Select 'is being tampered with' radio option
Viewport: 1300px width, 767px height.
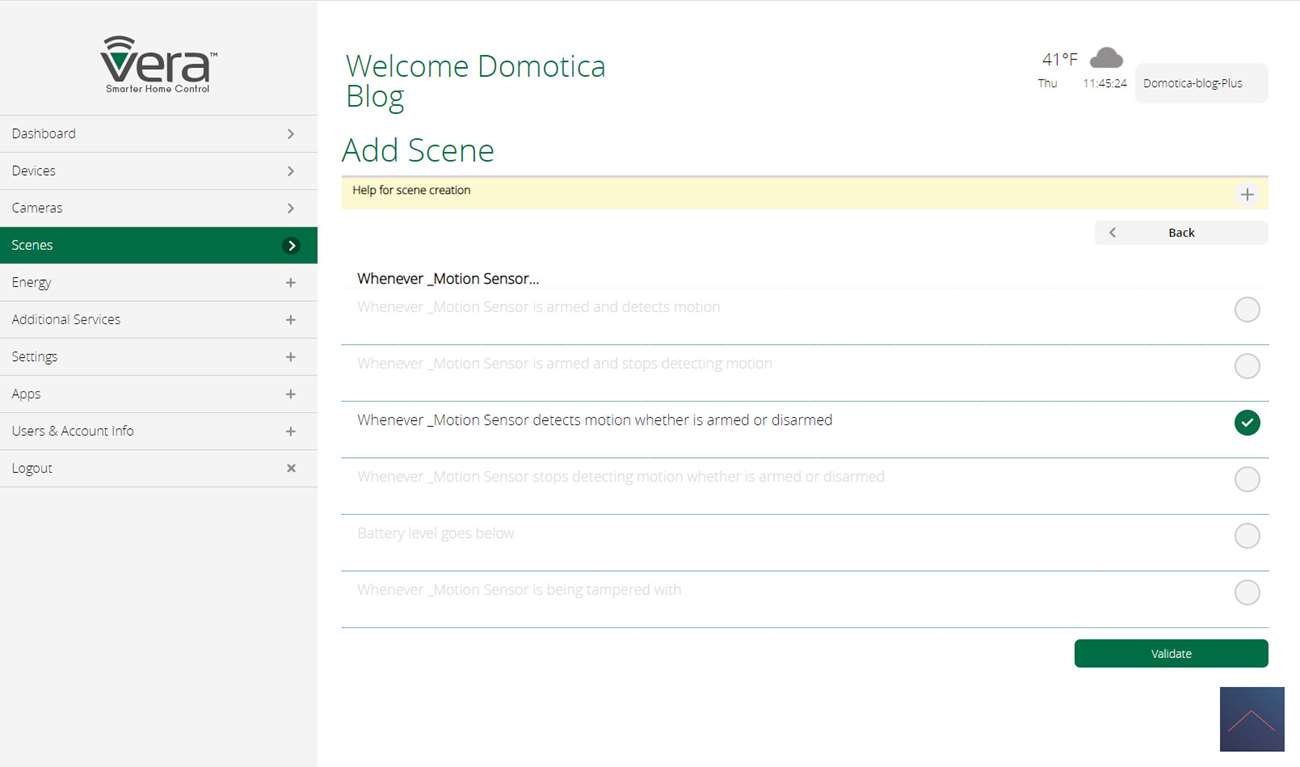click(x=1246, y=593)
